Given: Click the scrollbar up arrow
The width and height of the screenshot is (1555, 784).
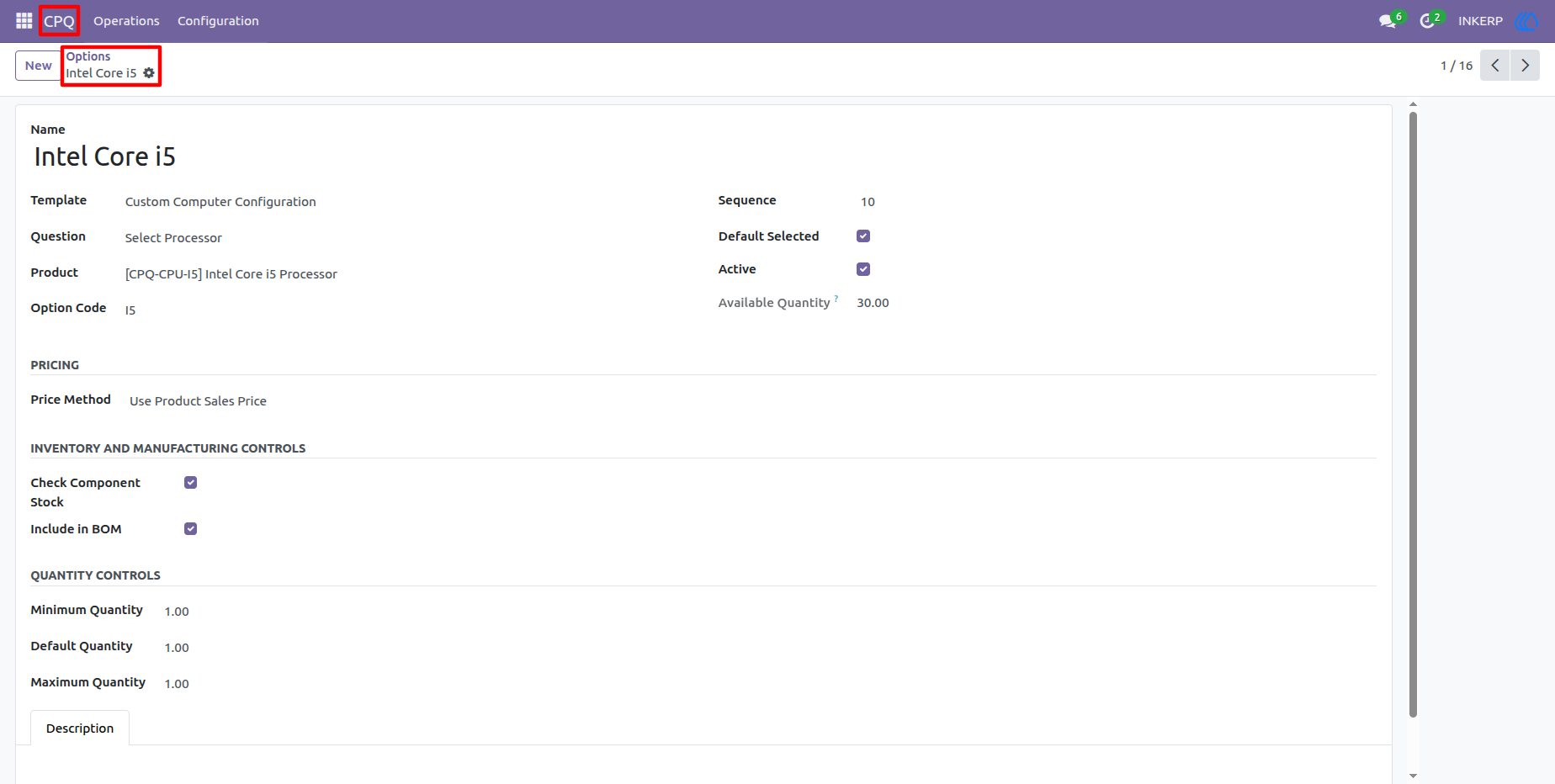Looking at the screenshot, I should tap(1413, 104).
